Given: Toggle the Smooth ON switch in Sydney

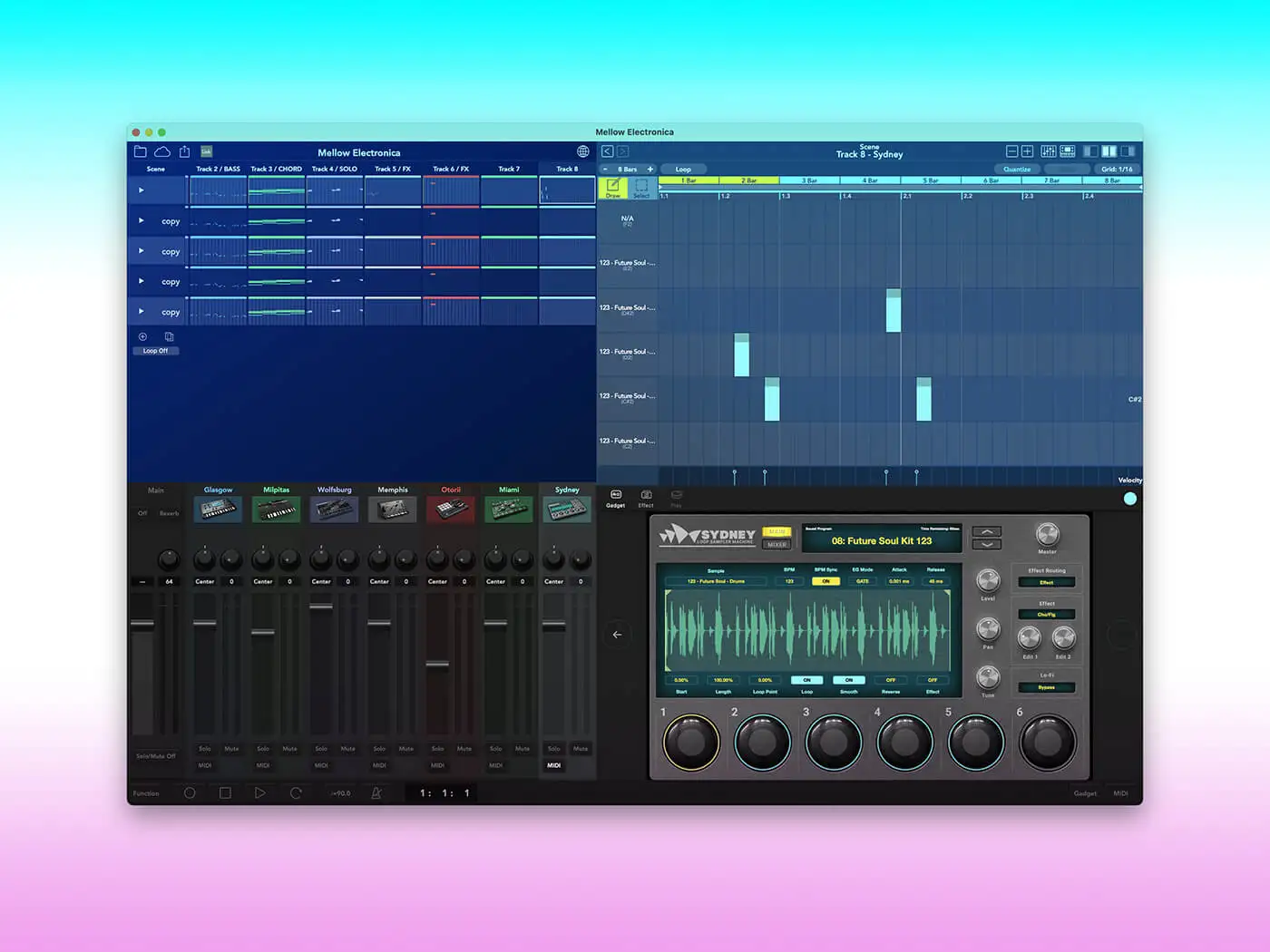Looking at the screenshot, I should click(x=849, y=680).
